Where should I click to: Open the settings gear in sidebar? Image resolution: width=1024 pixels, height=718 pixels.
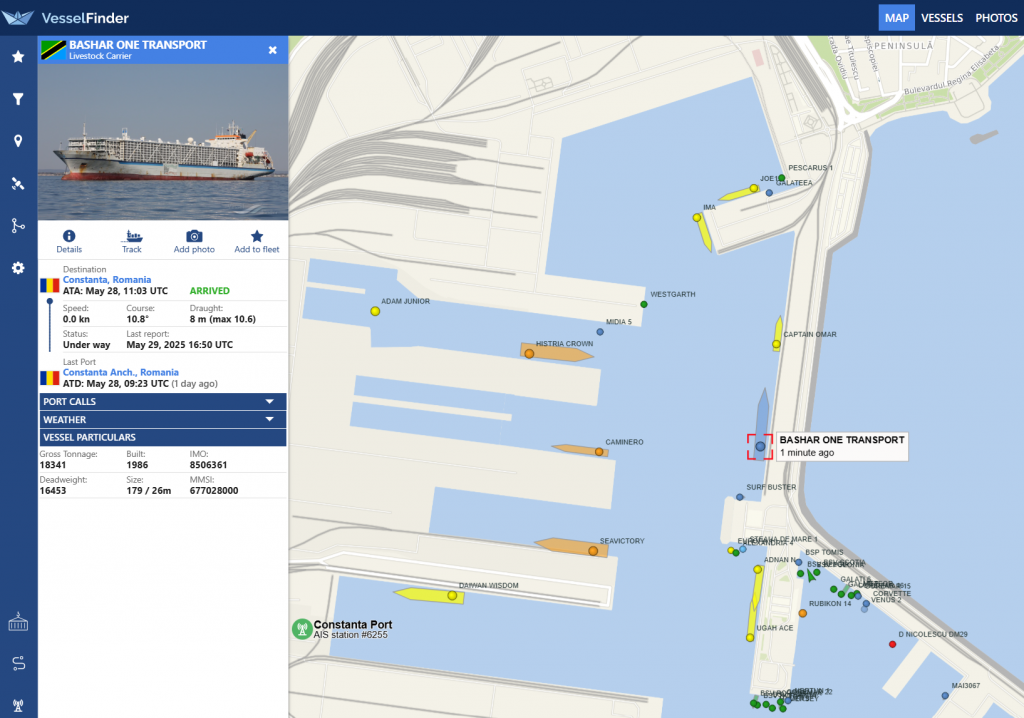(x=18, y=268)
